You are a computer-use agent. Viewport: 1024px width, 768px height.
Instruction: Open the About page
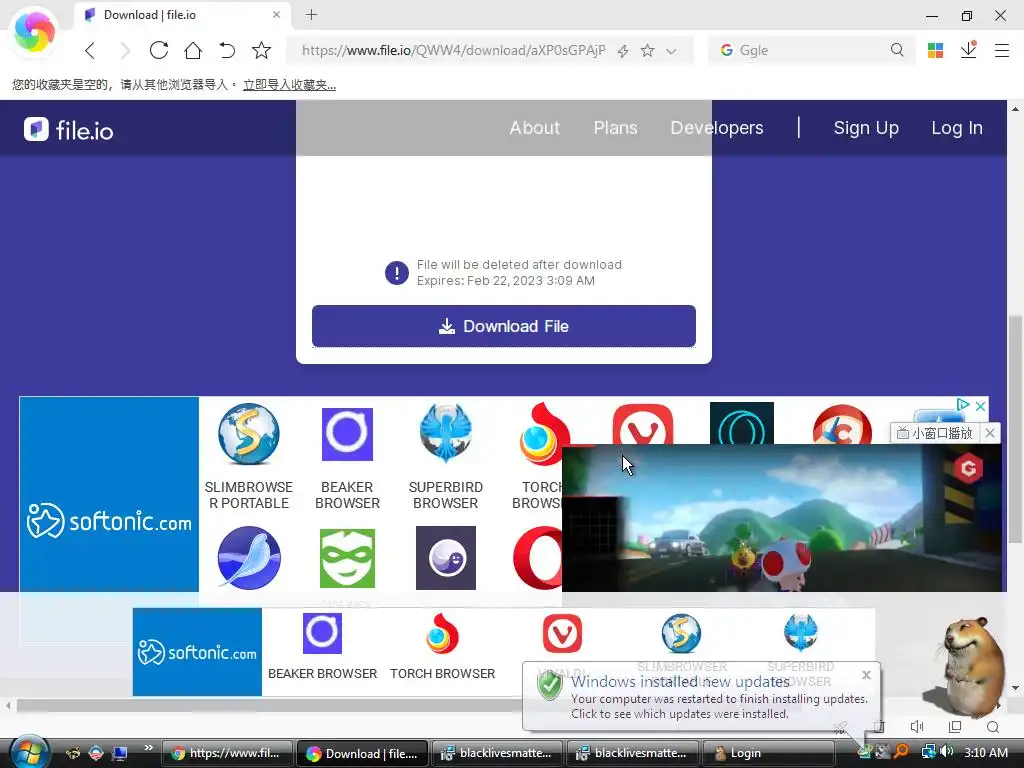click(x=535, y=128)
